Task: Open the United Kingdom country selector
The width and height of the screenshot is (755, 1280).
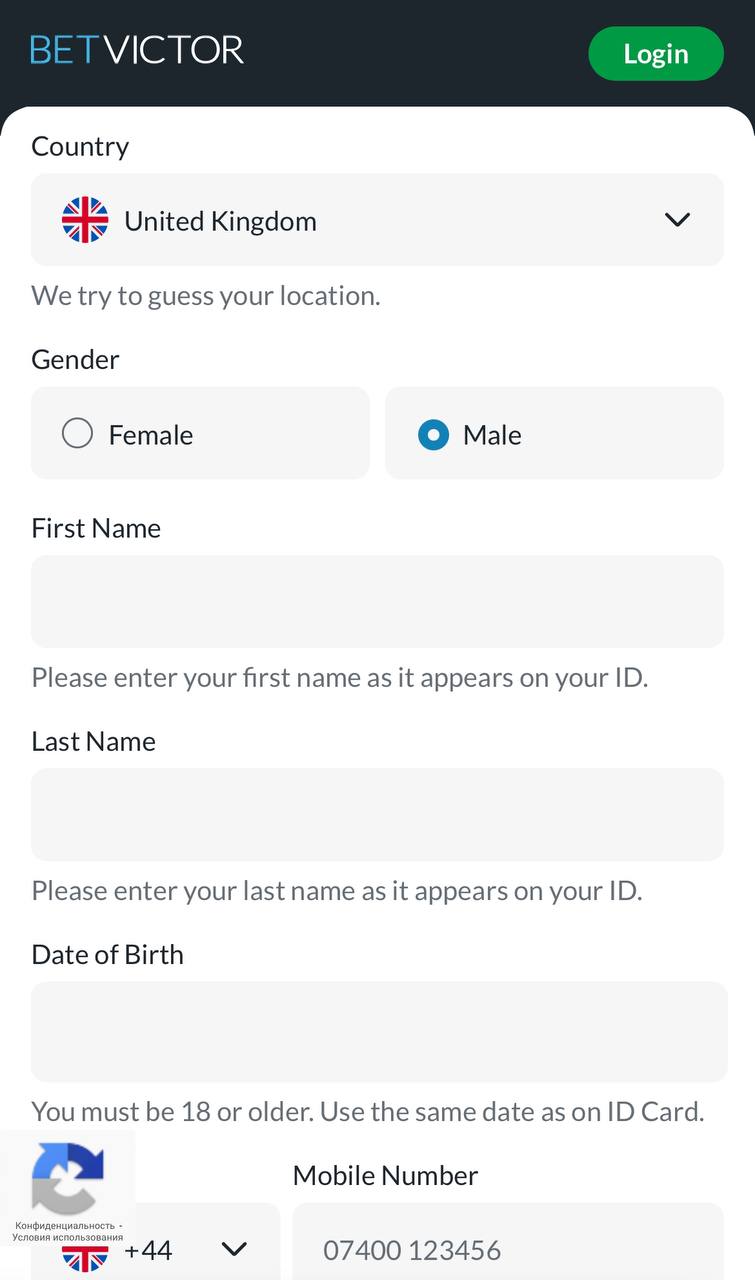Action: point(377,220)
